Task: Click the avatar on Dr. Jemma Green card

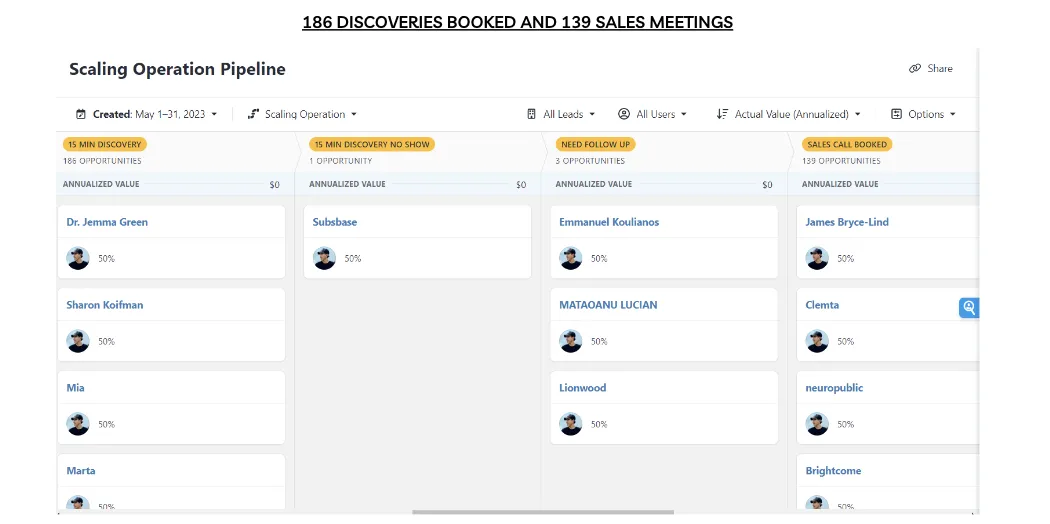Action: [x=78, y=258]
